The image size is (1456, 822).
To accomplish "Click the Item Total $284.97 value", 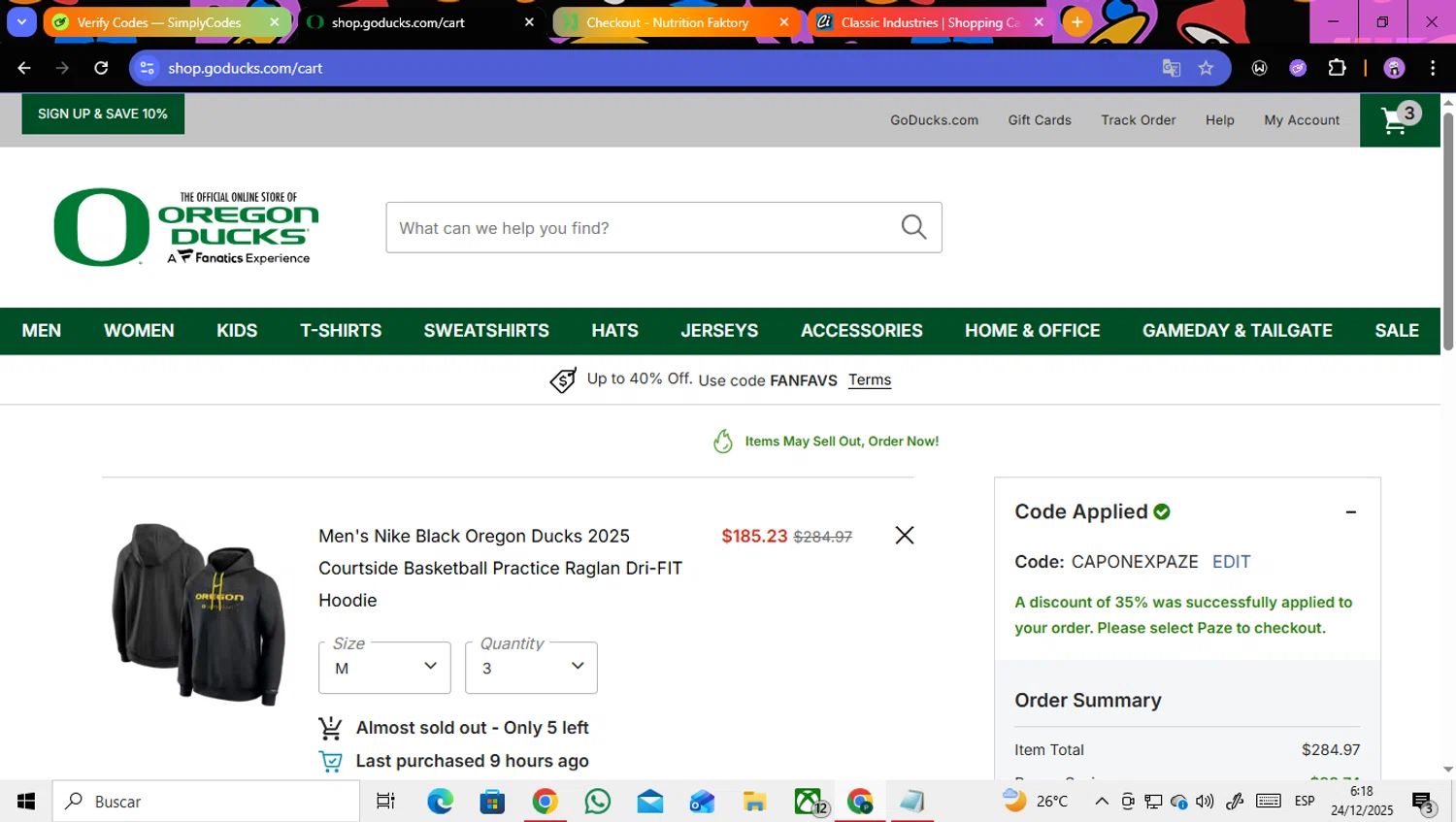I will tap(1331, 750).
